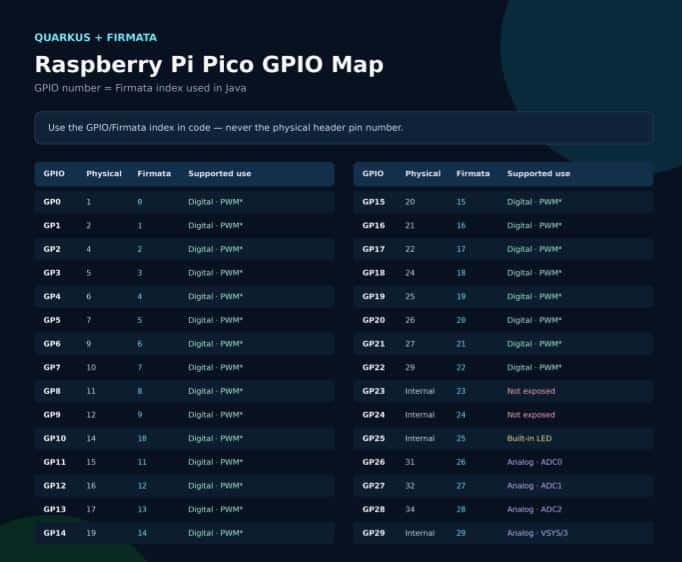Click the GPIO number subtitle text
Screen dimensions: 682x562
pyautogui.click(x=140, y=88)
